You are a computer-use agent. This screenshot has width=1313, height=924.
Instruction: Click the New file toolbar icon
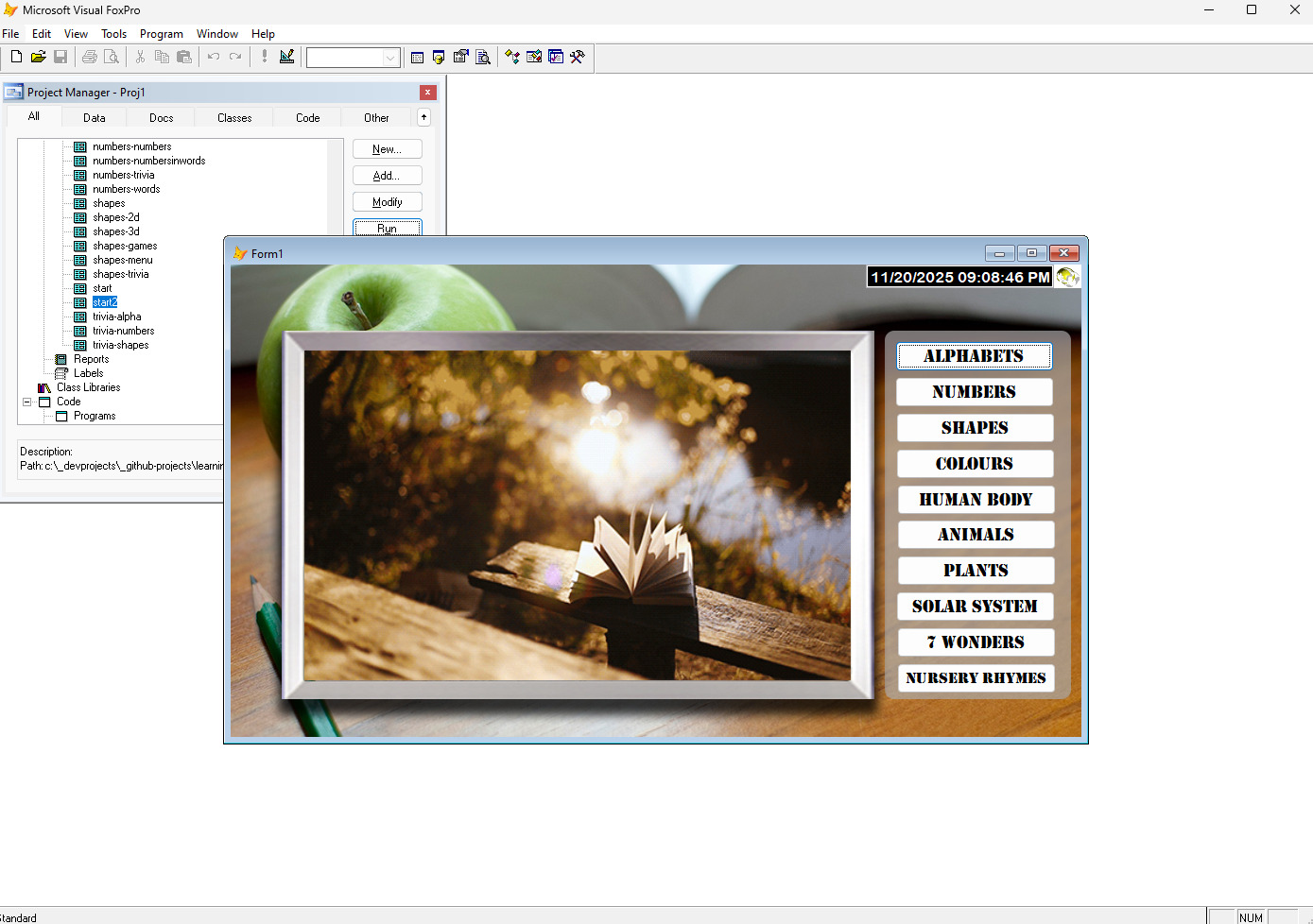pos(16,57)
